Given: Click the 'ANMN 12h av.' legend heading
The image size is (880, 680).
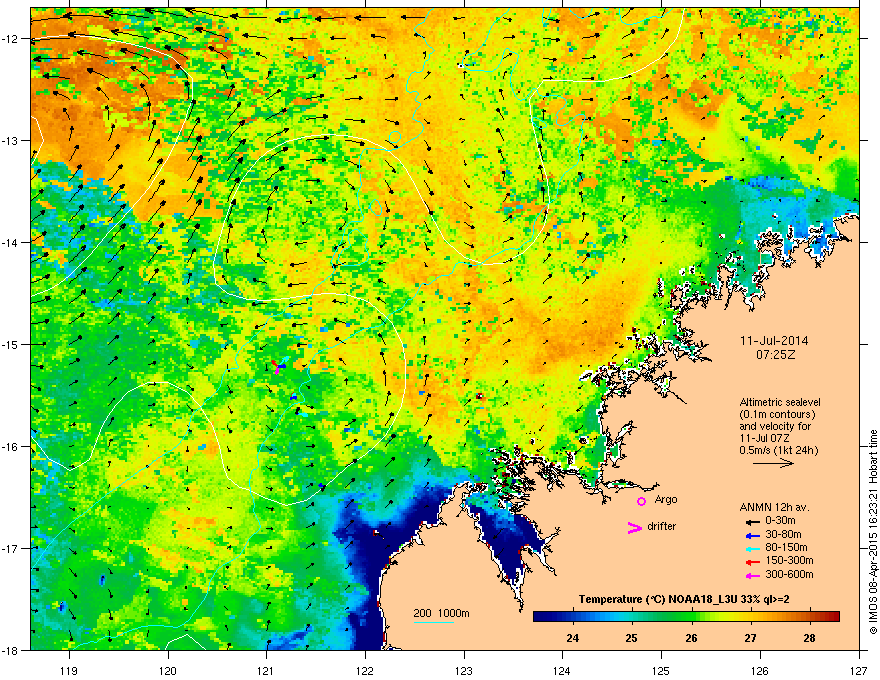Looking at the screenshot, I should [774, 507].
